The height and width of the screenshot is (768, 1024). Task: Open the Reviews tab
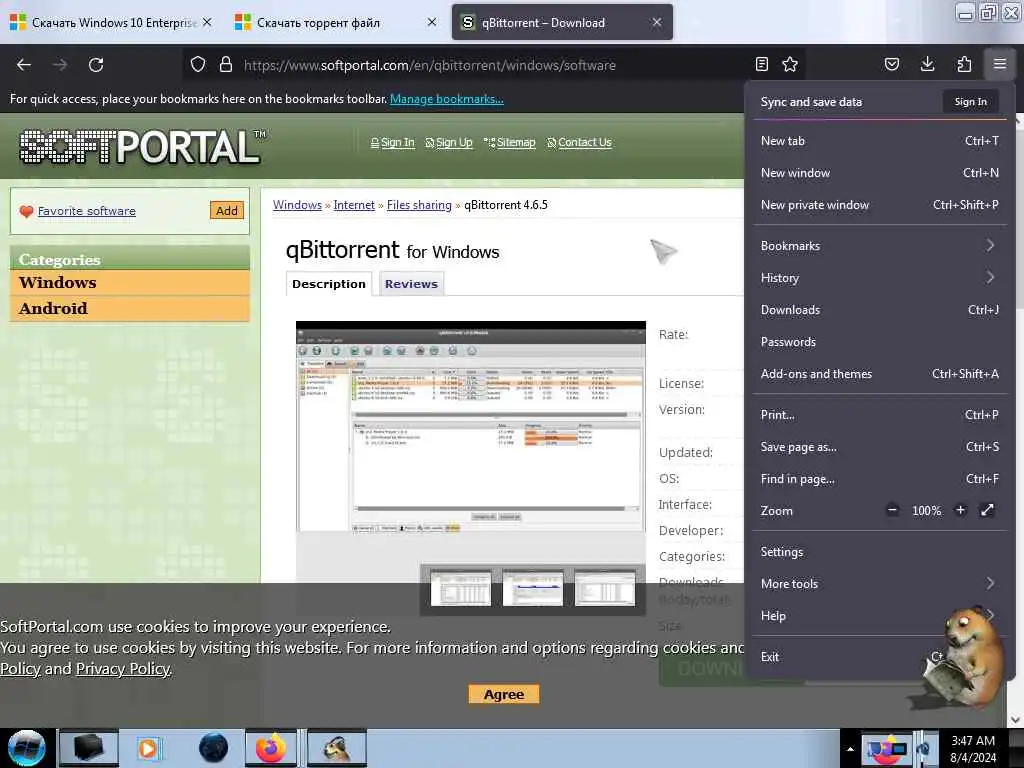(411, 284)
